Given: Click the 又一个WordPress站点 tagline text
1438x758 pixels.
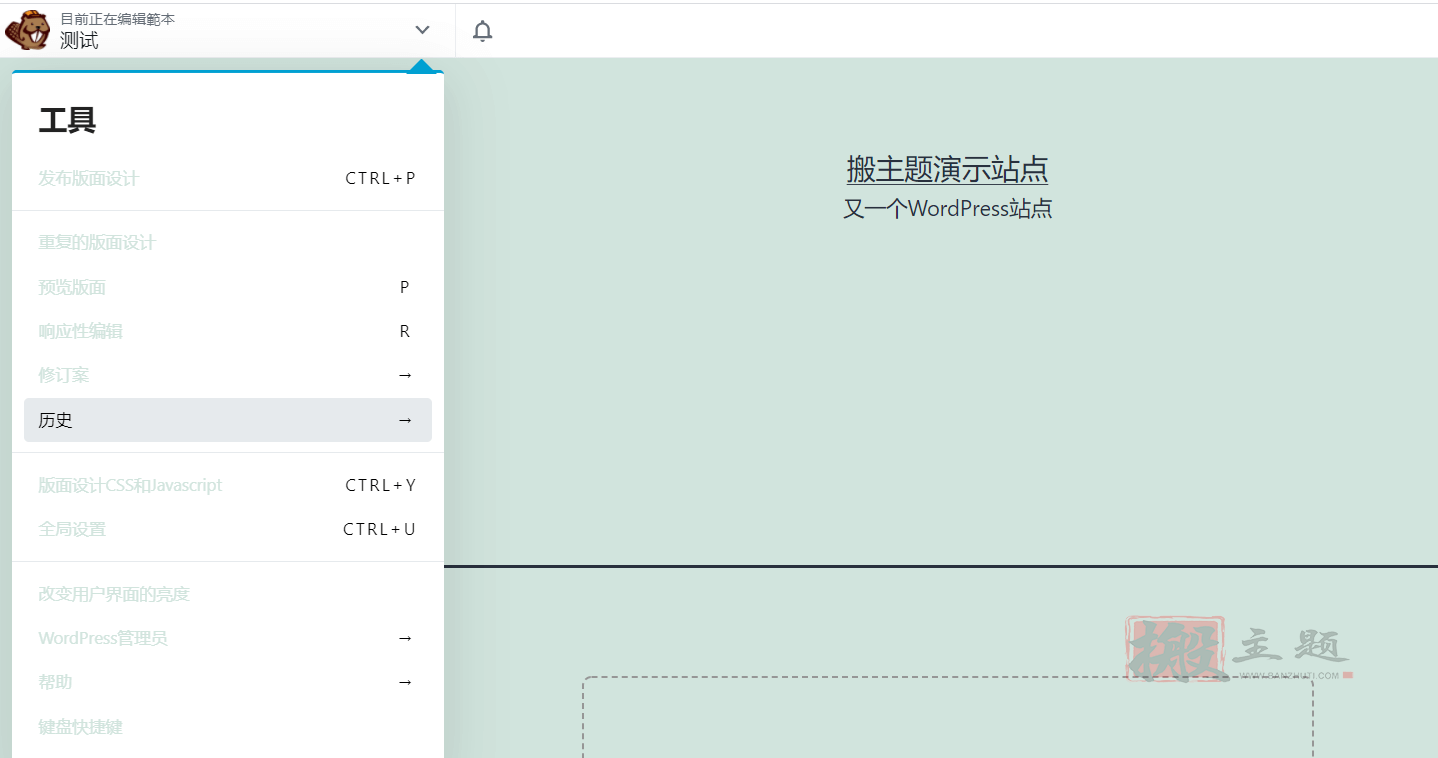Looking at the screenshot, I should [947, 208].
